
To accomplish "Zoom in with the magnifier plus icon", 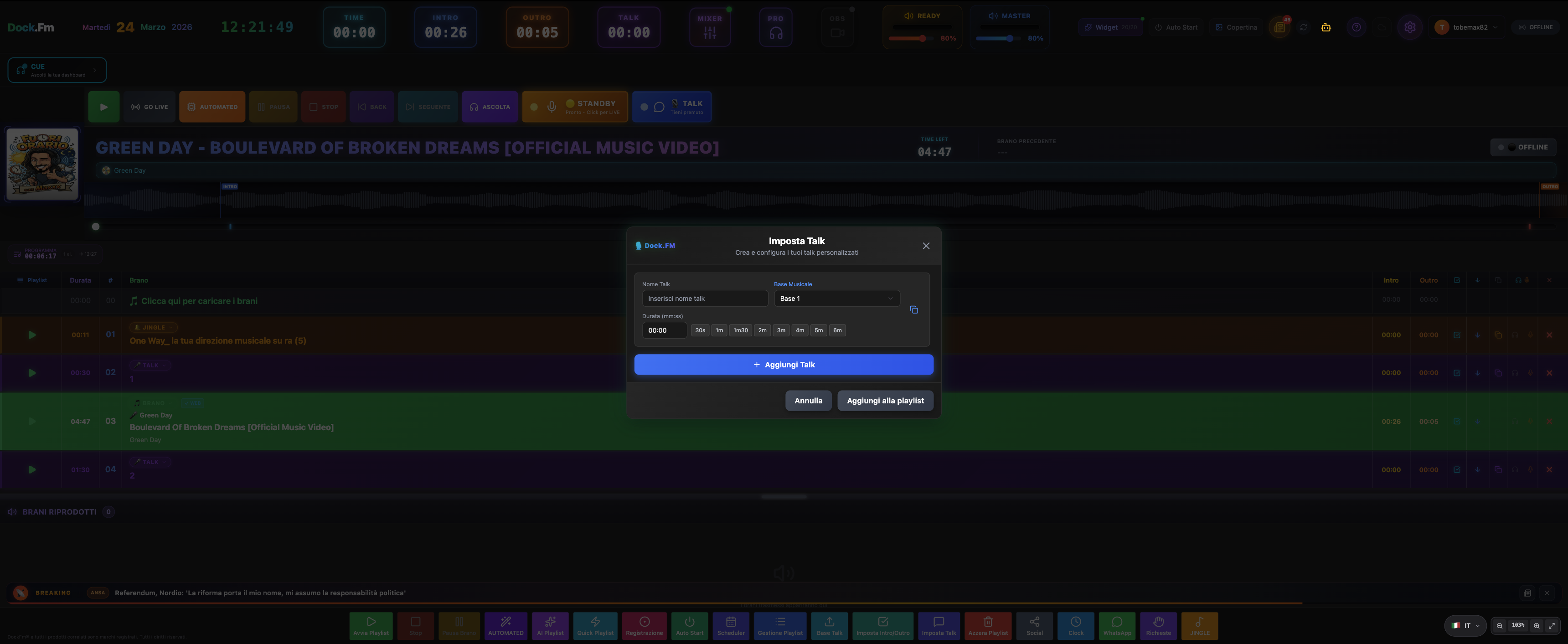I will (1537, 626).
